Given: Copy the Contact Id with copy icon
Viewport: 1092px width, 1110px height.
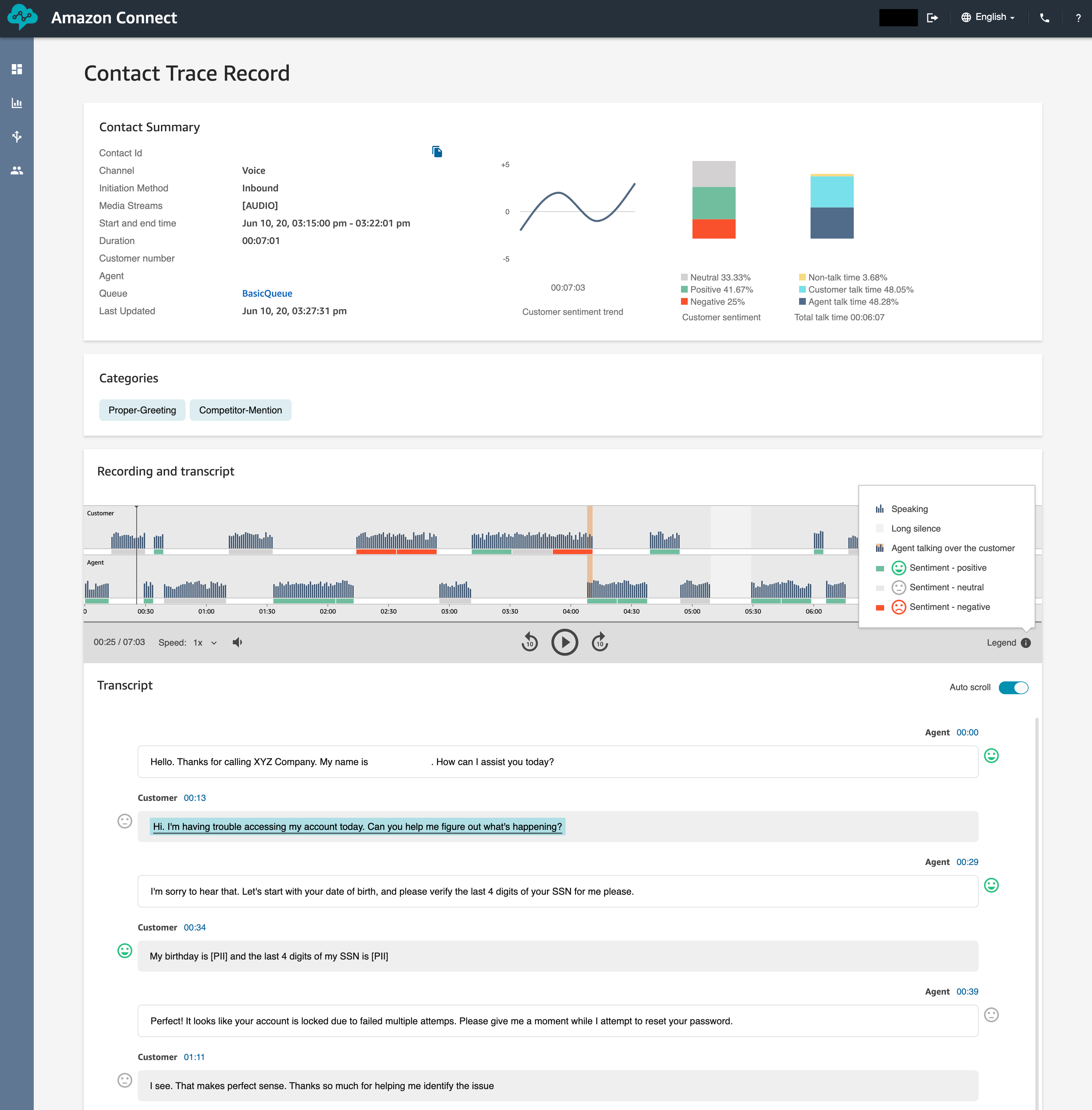Looking at the screenshot, I should point(437,152).
